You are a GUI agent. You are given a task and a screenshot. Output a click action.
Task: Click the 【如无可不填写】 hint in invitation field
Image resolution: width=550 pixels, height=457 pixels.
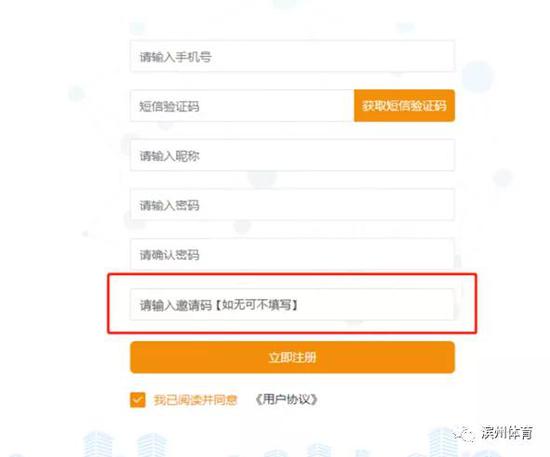pyautogui.click(x=256, y=305)
